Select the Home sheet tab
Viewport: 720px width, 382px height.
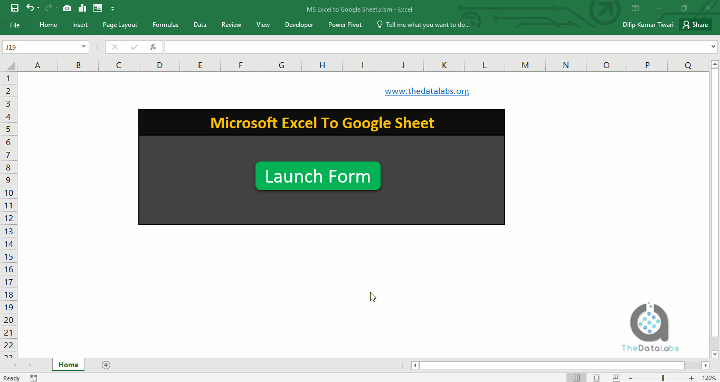68,365
